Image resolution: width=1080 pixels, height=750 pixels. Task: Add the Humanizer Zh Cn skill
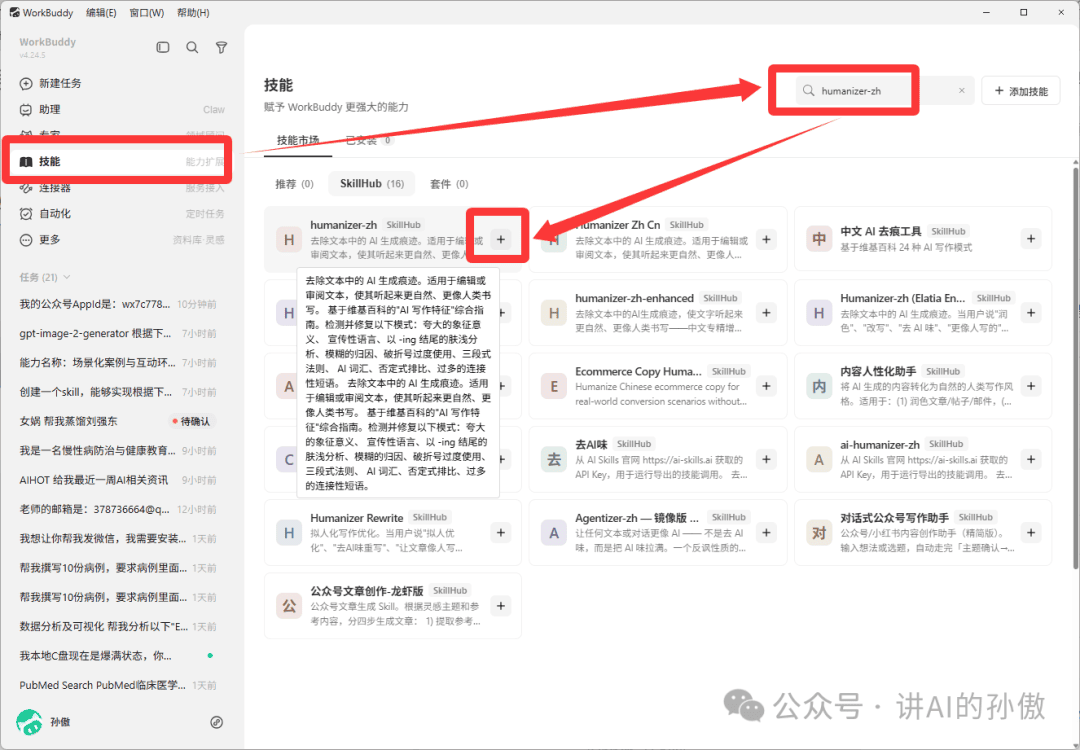pyautogui.click(x=766, y=240)
